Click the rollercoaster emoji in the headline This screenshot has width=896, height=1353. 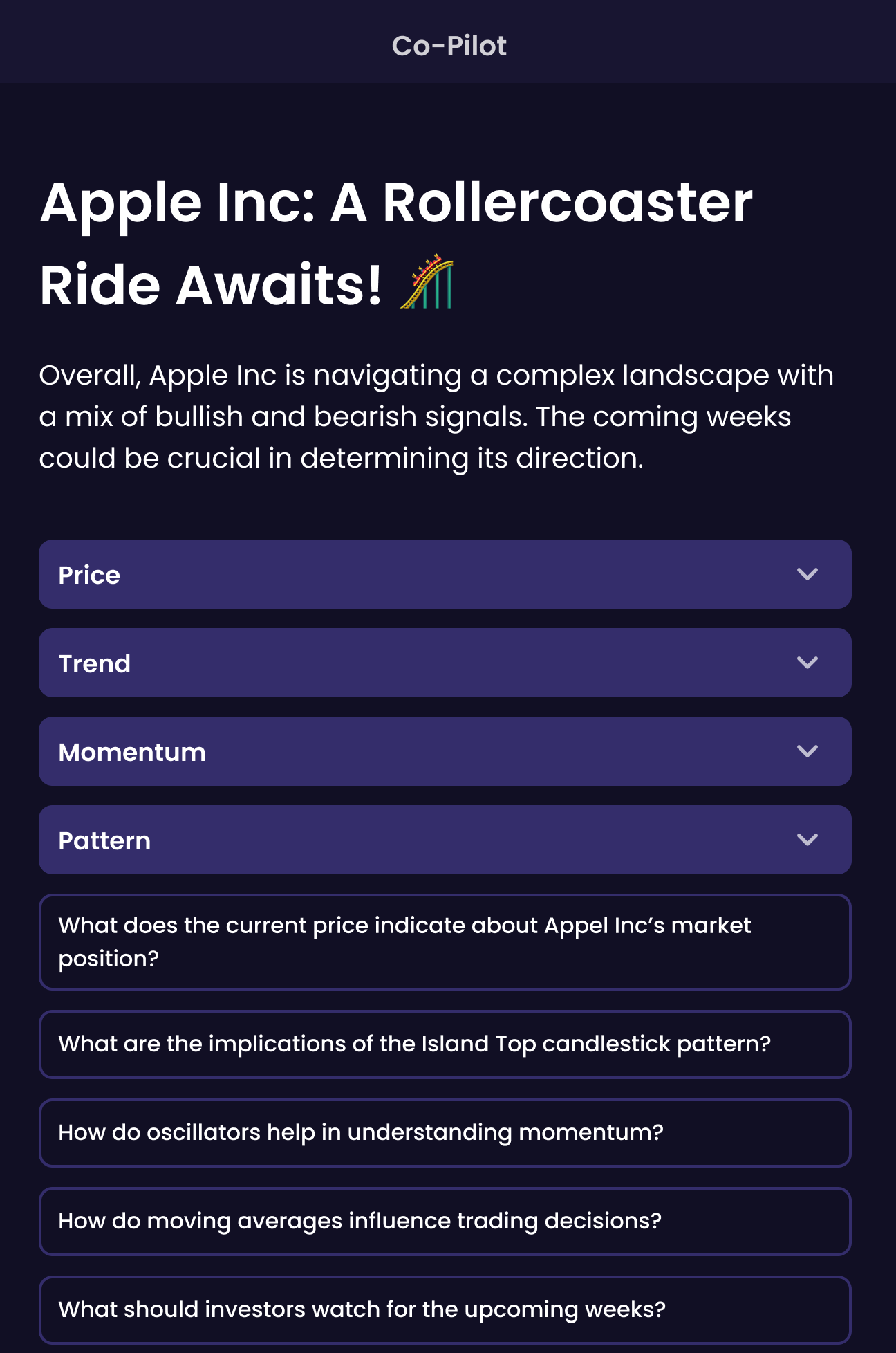coord(427,282)
